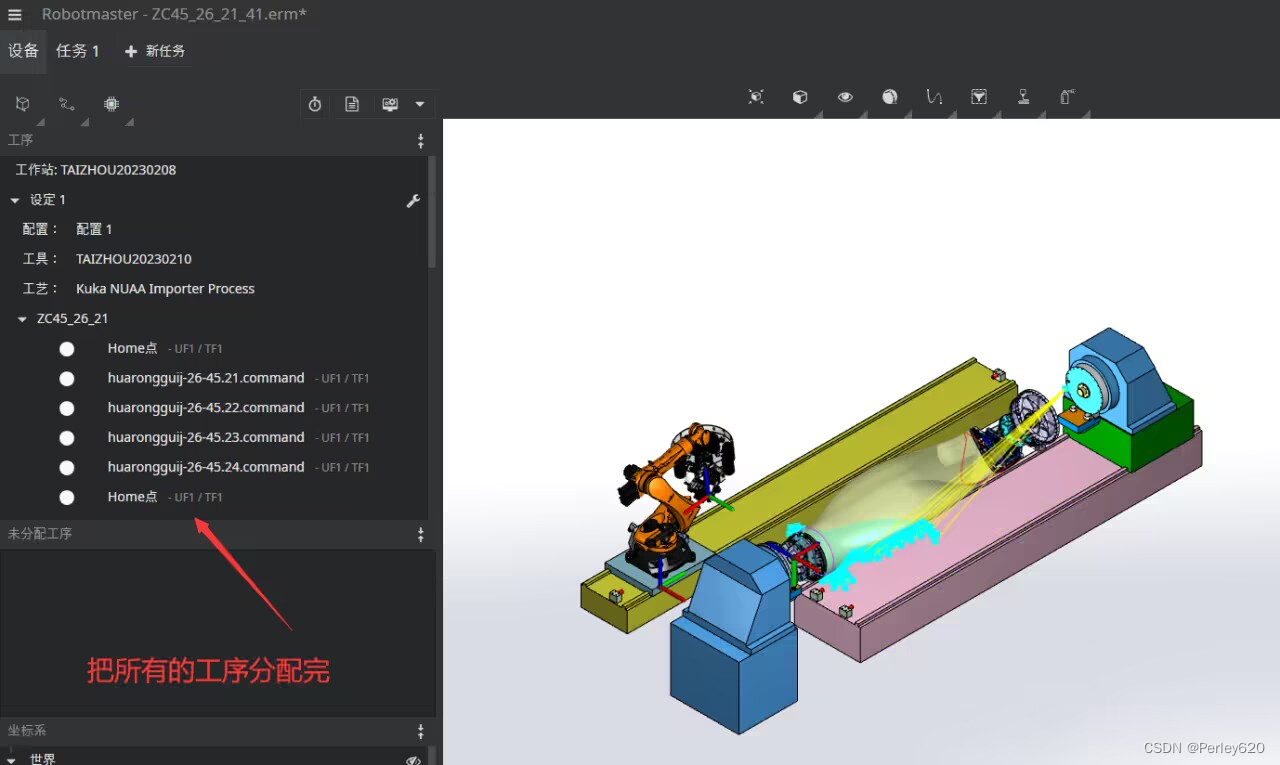Toggle the circle next to first Home点
This screenshot has width=1280, height=765.
(67, 349)
